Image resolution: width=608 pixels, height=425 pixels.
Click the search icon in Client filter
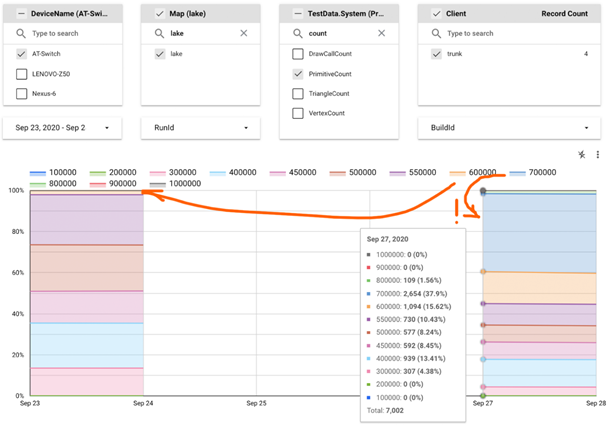pos(436,33)
